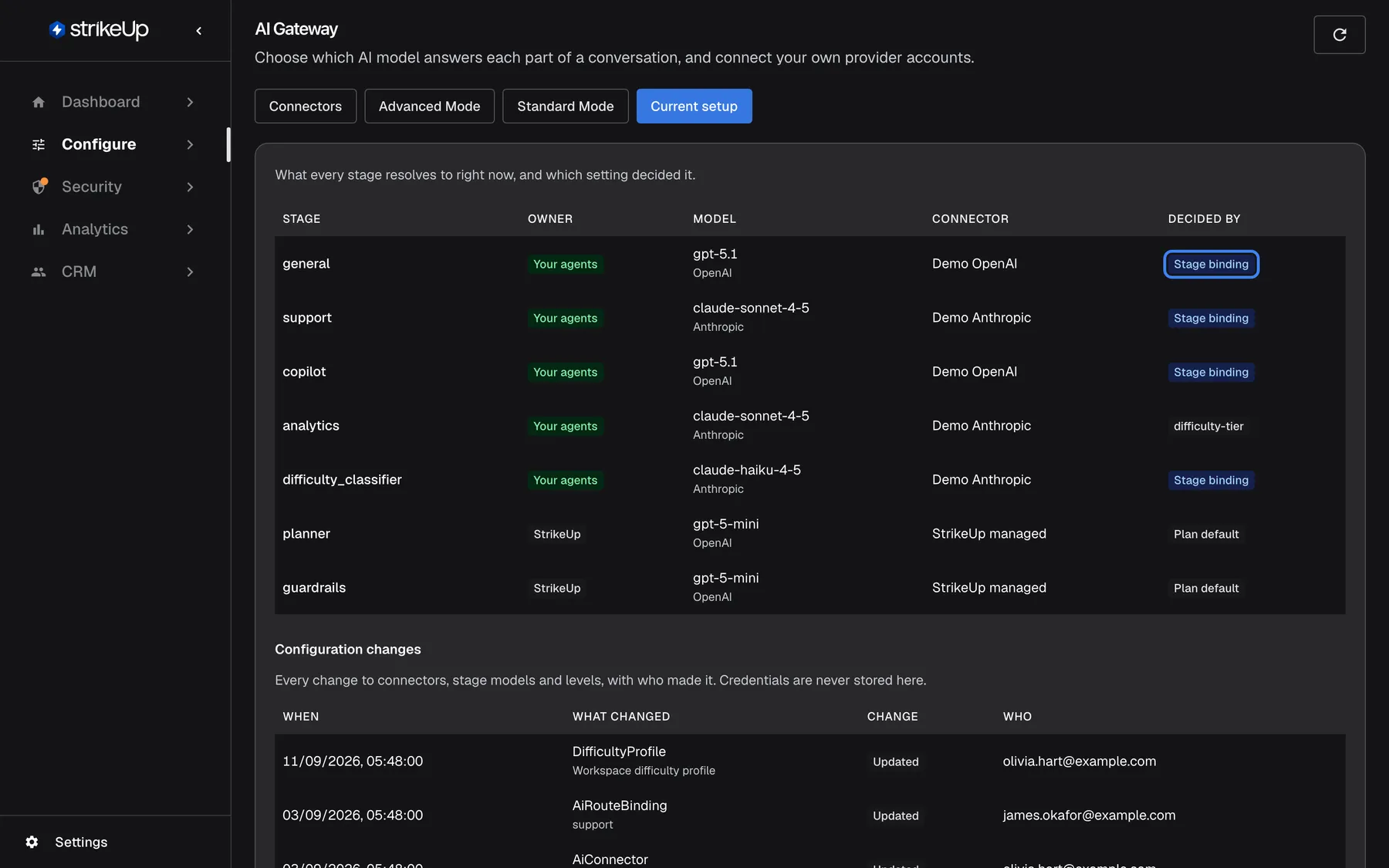Select the Current setup tab

[x=694, y=106]
